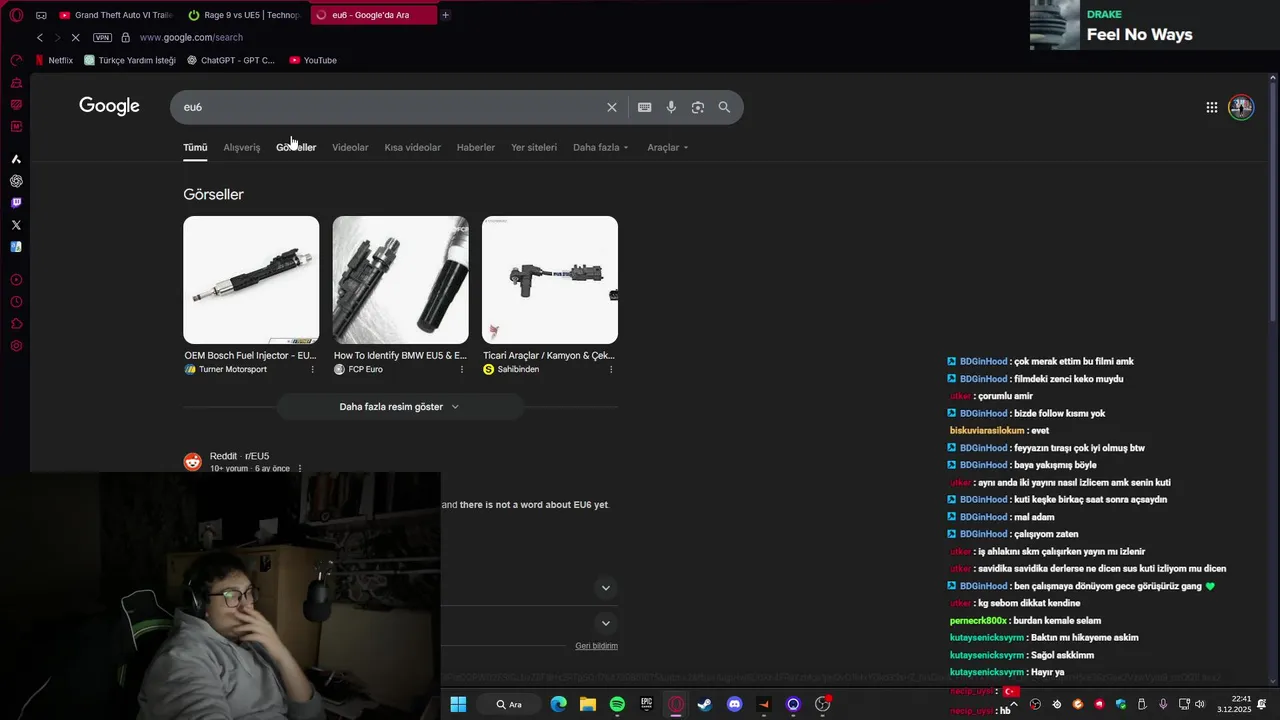This screenshot has height=720, width=1280.
Task: Click the Geri bildirim link
Action: (x=596, y=646)
